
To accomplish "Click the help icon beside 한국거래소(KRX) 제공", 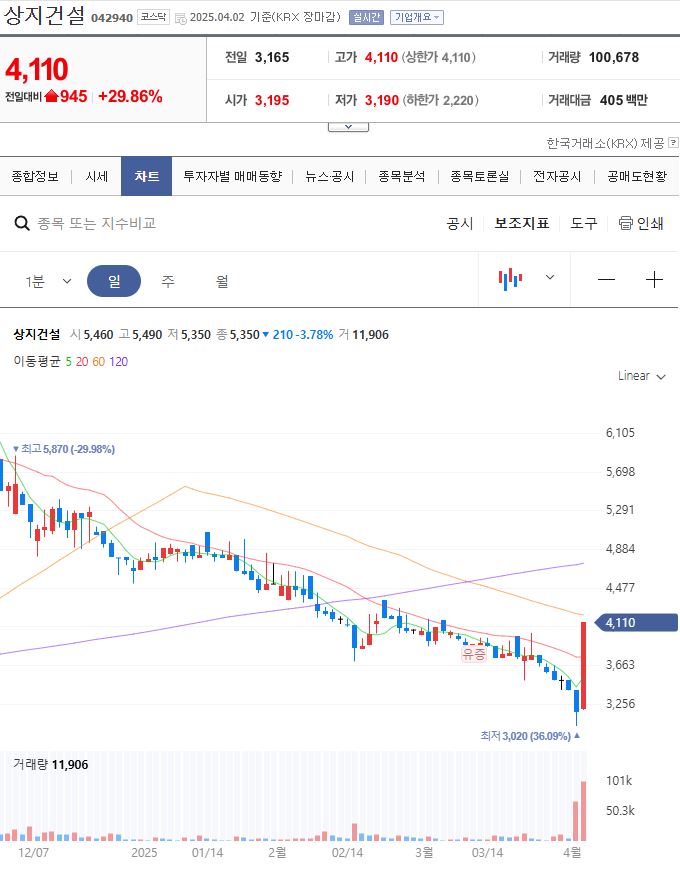I will click(x=673, y=142).
